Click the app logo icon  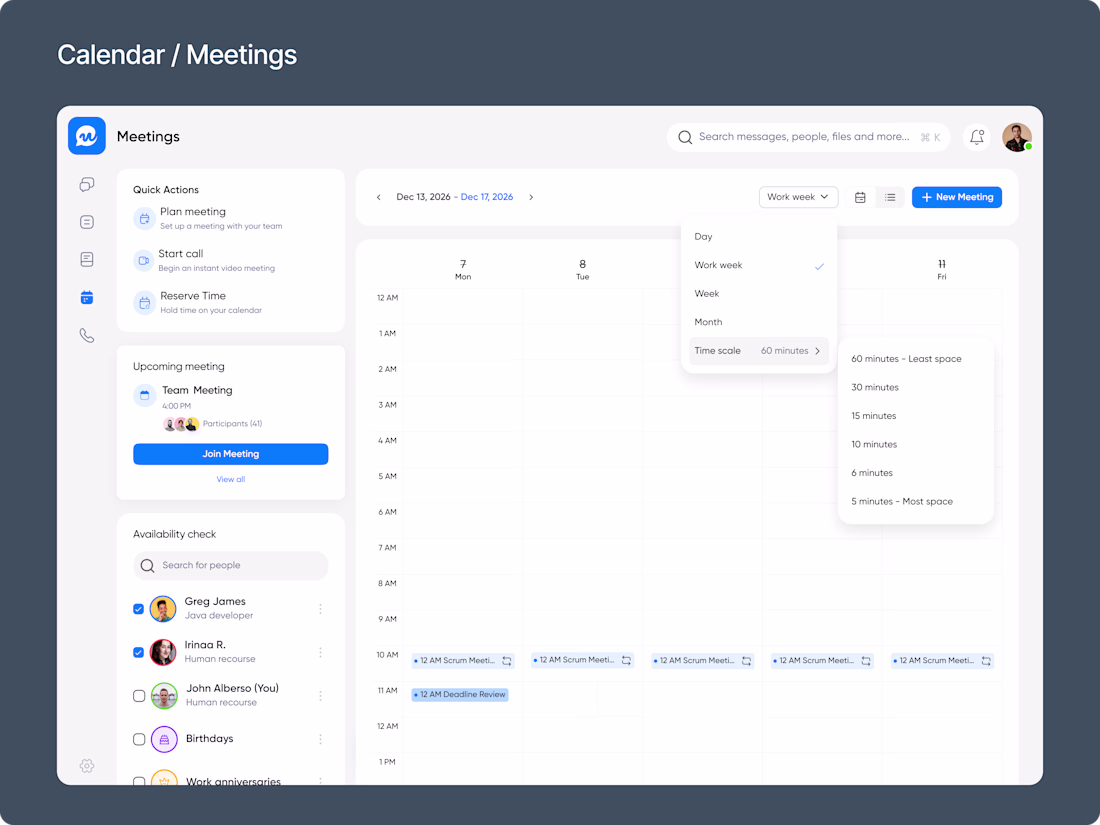point(87,136)
